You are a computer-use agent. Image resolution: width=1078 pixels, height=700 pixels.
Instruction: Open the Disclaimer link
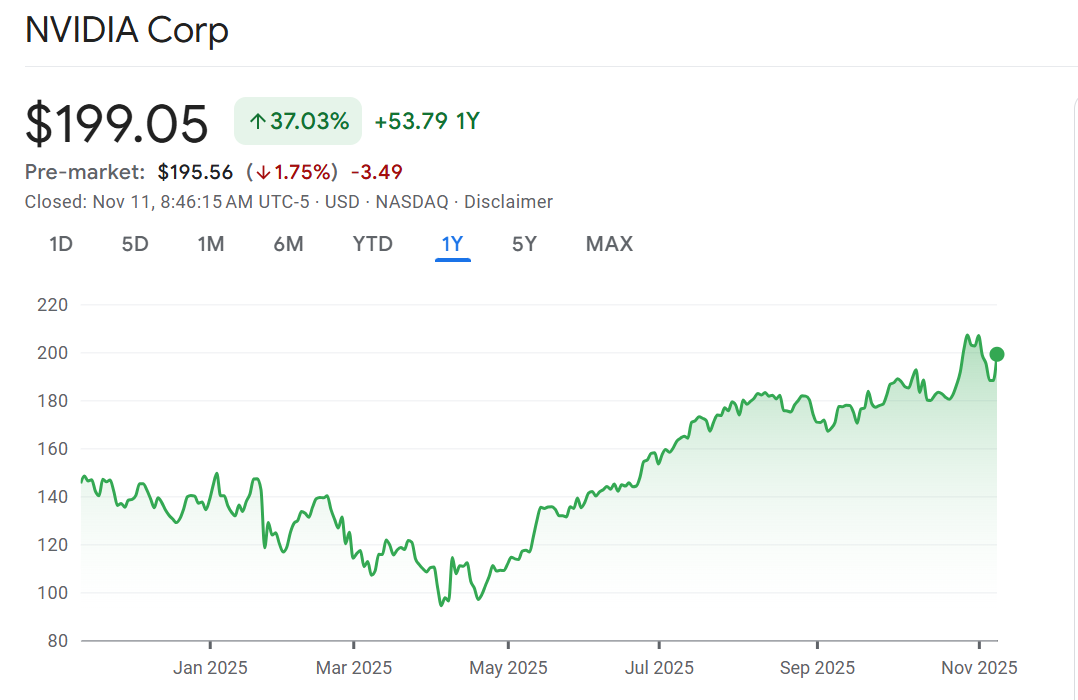(509, 202)
